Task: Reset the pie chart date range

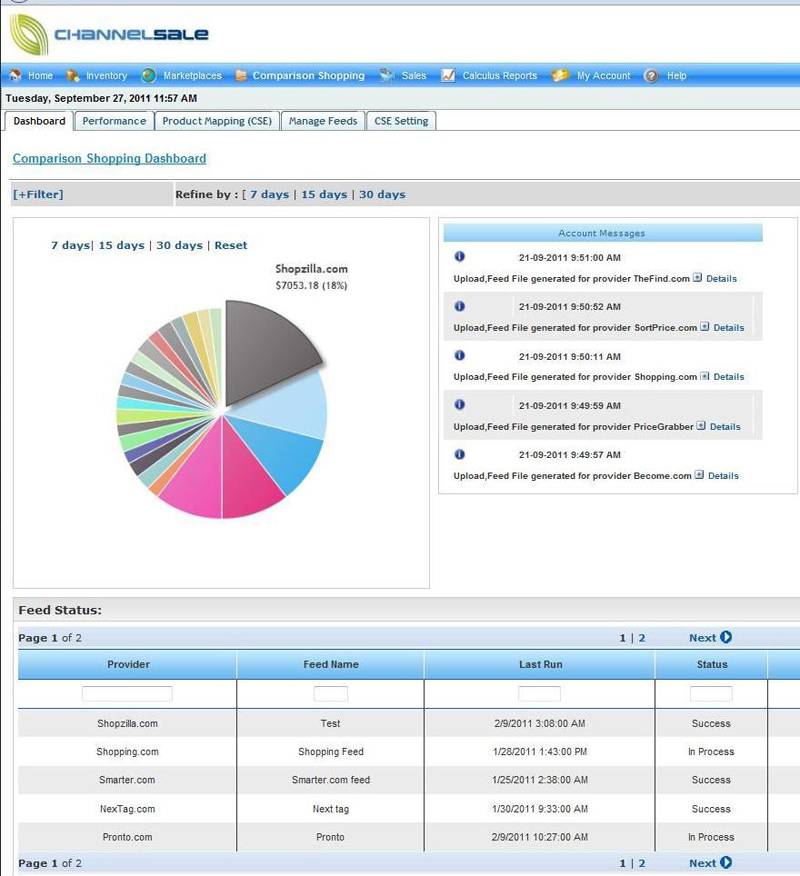Action: [230, 243]
